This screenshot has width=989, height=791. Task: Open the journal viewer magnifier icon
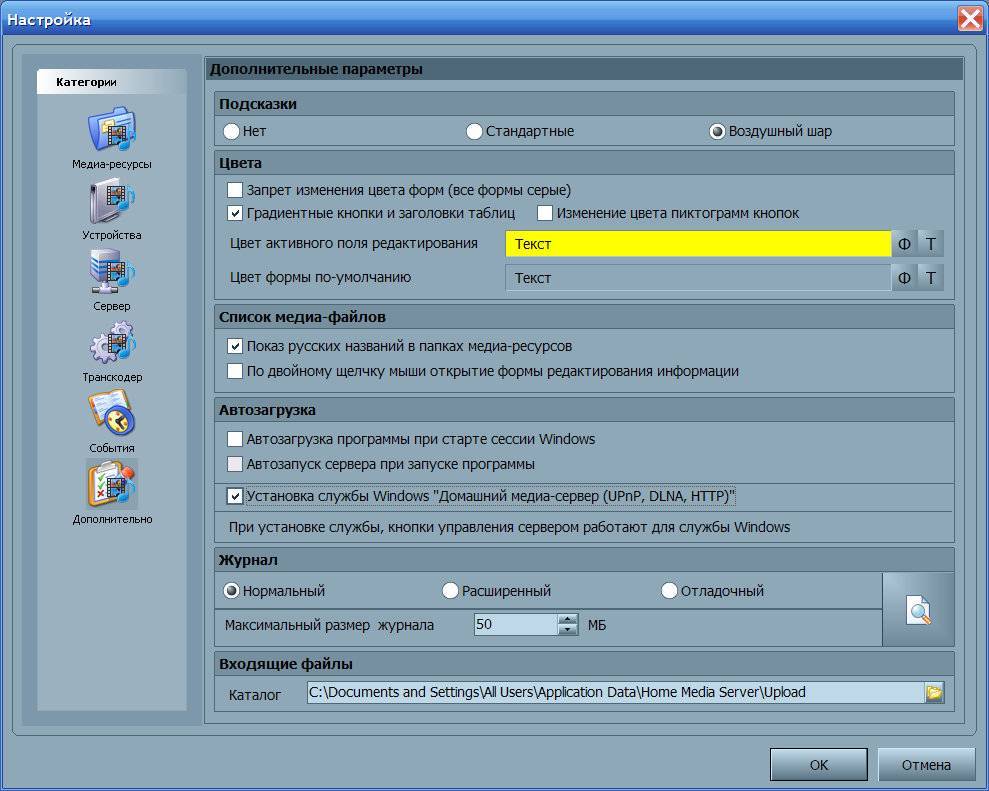918,610
